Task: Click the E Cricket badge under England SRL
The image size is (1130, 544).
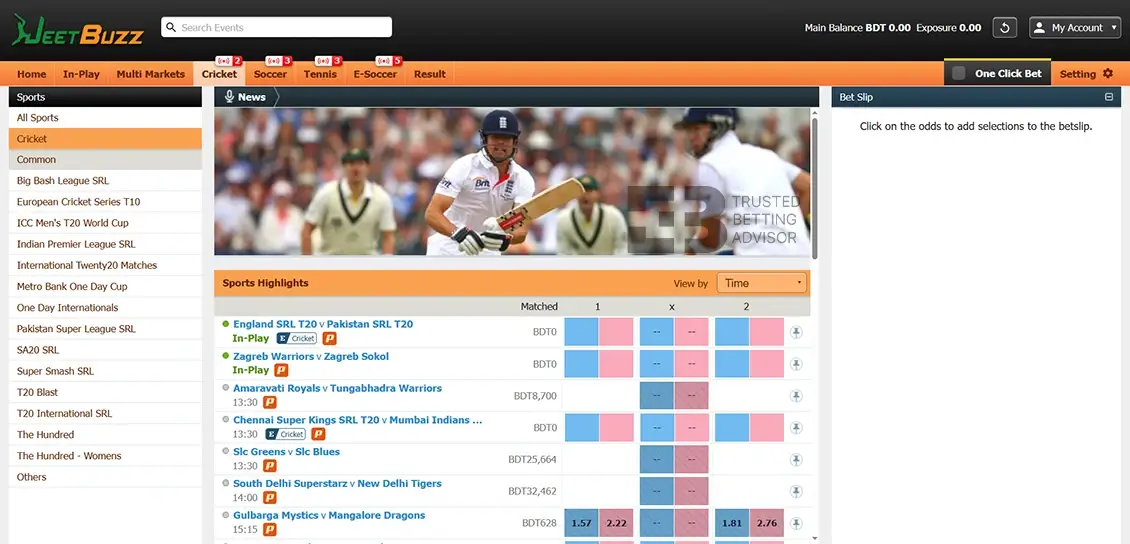Action: [x=296, y=339]
